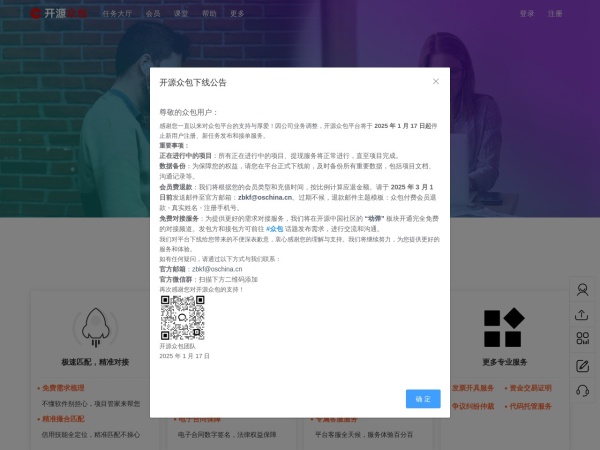The height and width of the screenshot is (450, 600).
Task: Click the 电子合同数字签名，法律权益保障 text
Action: tap(227, 435)
